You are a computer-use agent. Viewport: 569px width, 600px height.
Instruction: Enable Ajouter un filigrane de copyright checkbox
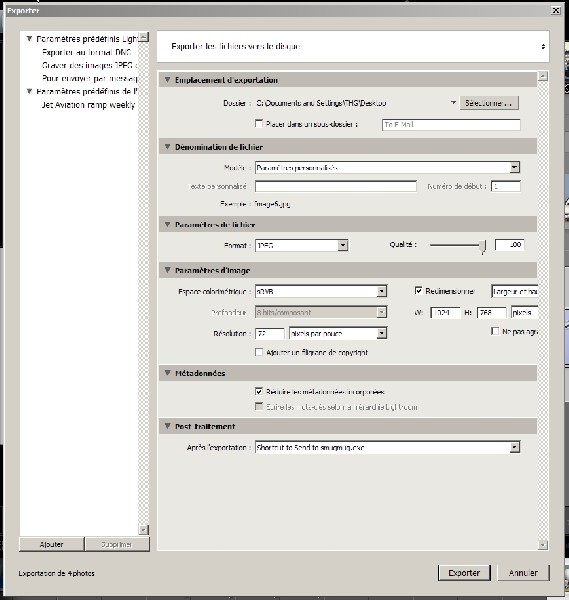[259, 352]
